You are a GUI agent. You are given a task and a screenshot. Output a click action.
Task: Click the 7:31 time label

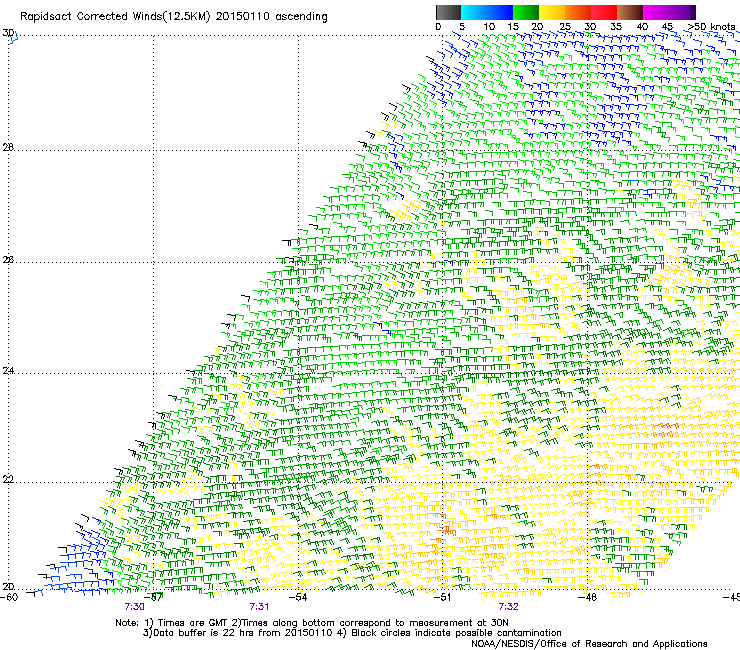pyautogui.click(x=259, y=607)
